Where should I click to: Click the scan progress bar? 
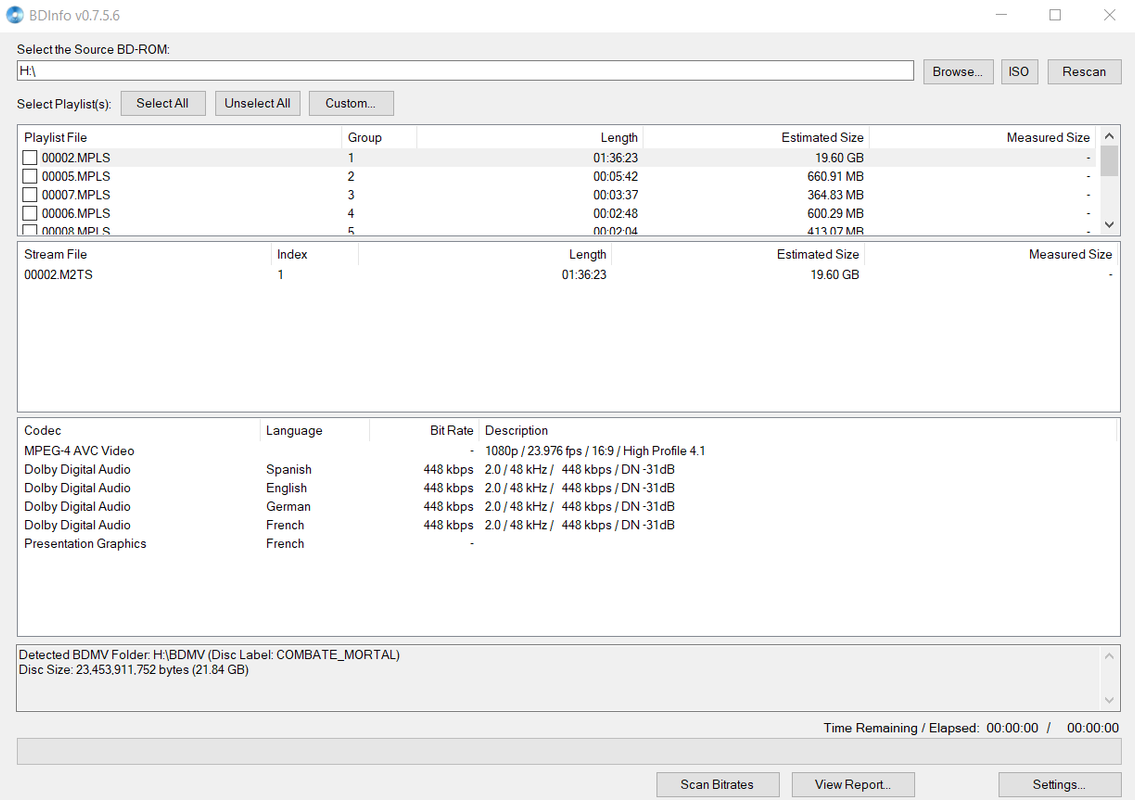point(569,751)
